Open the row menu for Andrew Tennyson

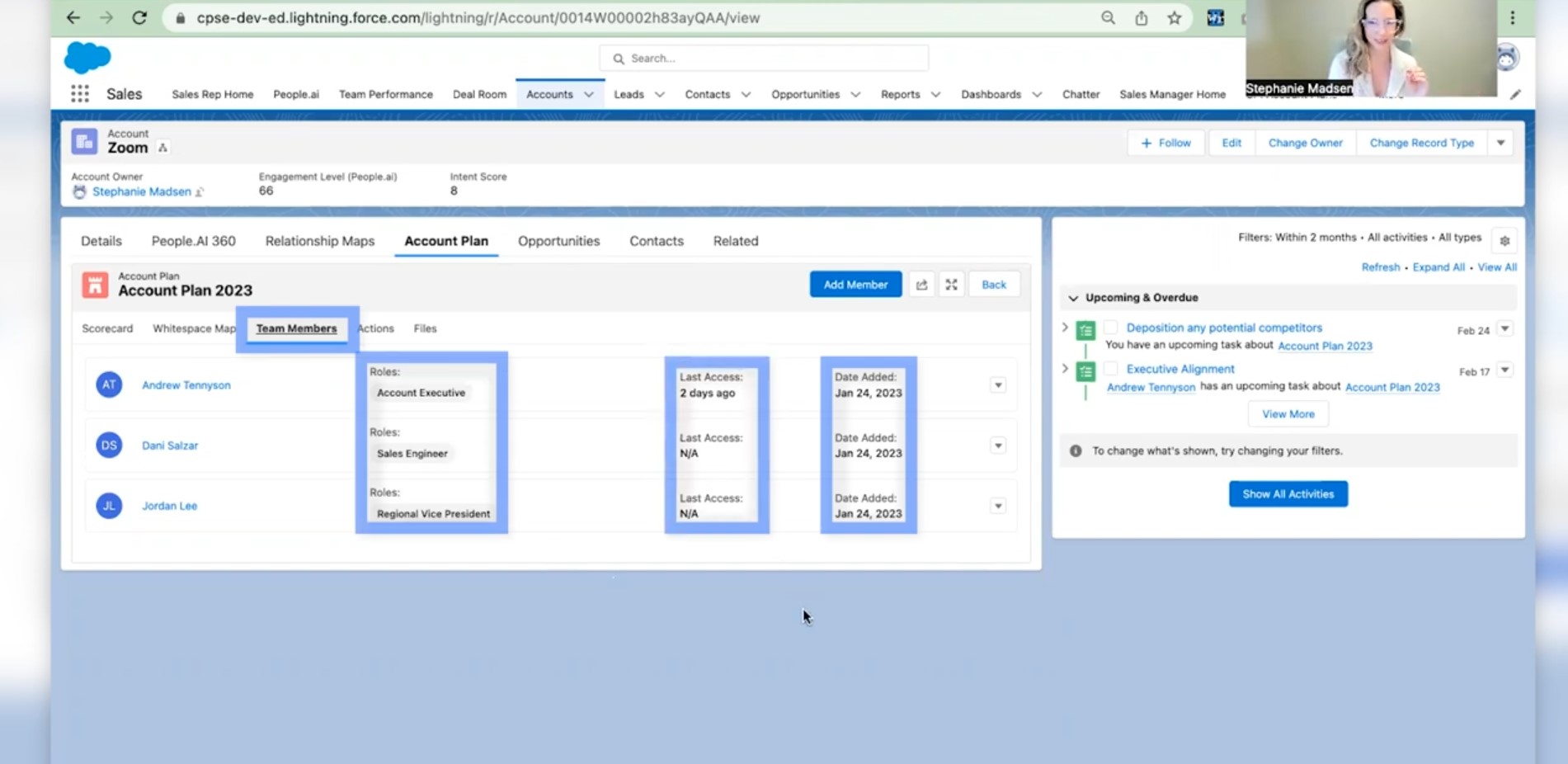tap(998, 384)
